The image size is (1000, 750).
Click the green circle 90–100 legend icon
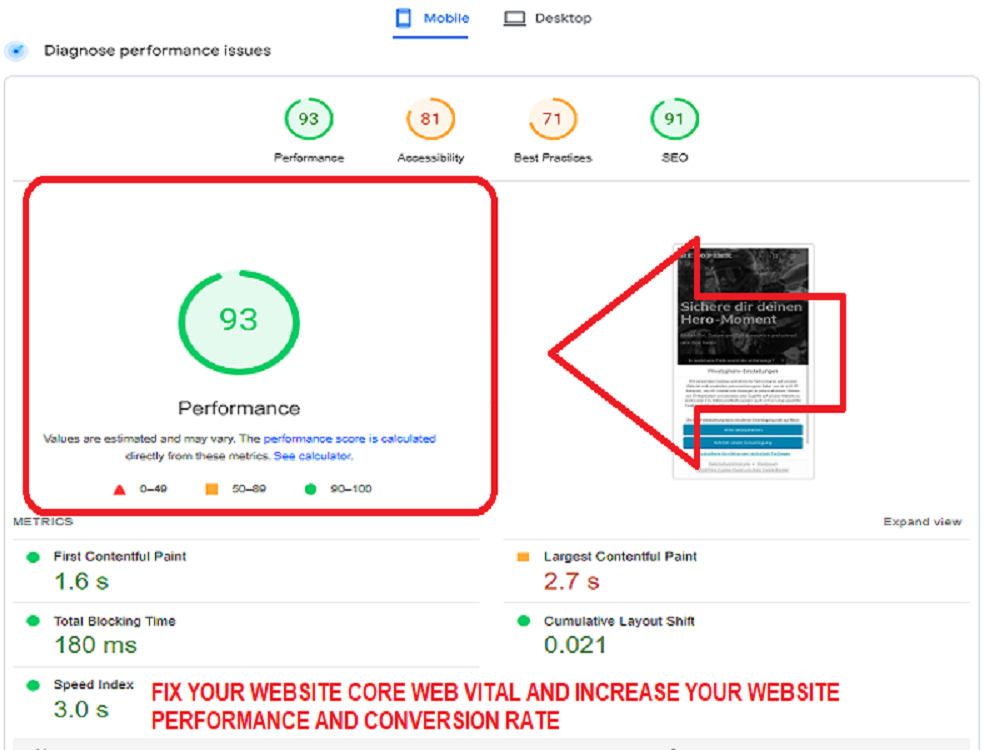(x=311, y=489)
